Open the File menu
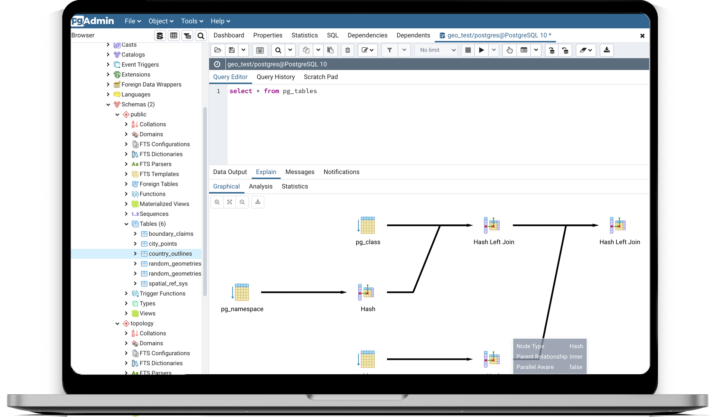The width and height of the screenshot is (715, 417). pyautogui.click(x=133, y=21)
